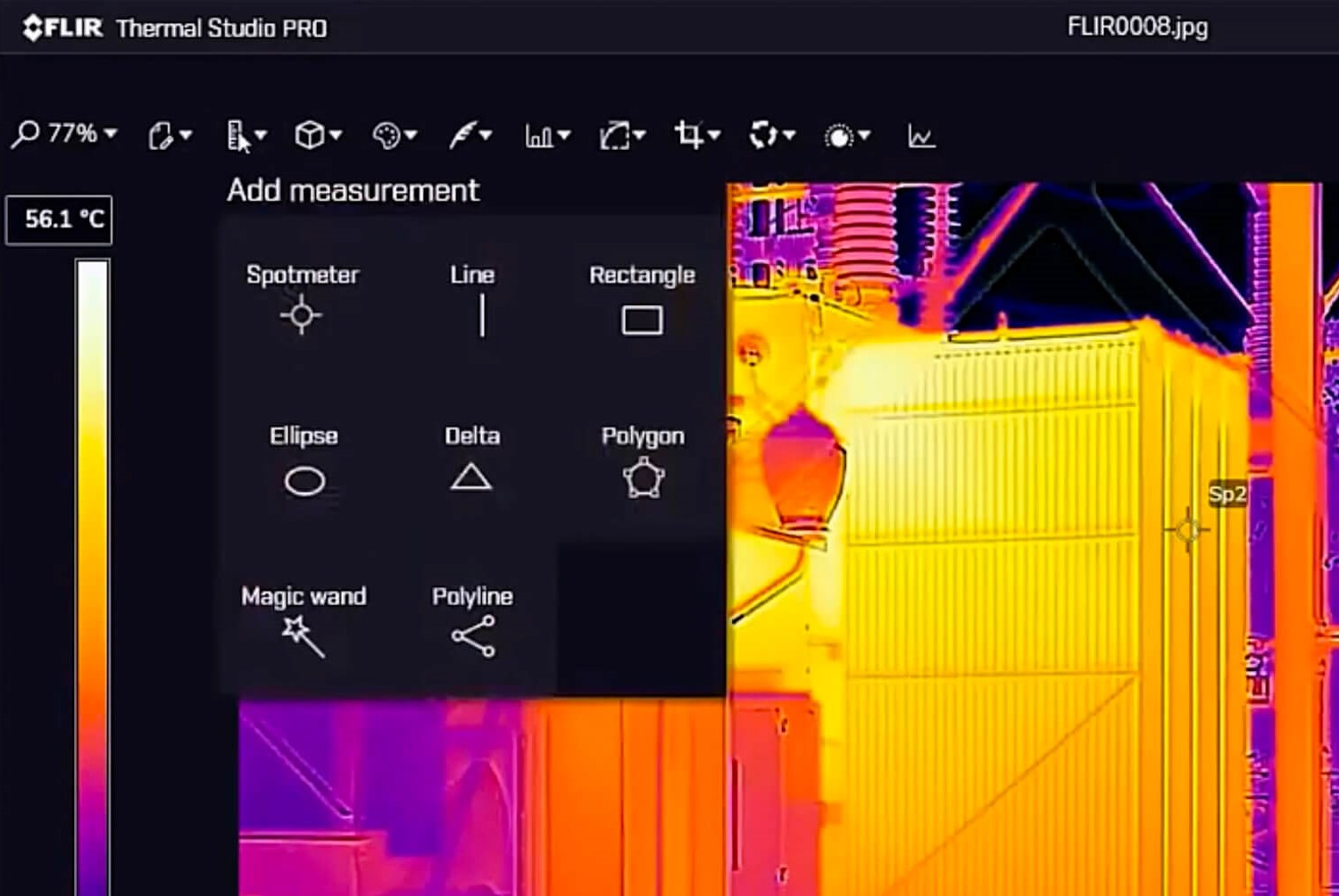Click the color palette icon
The width and height of the screenshot is (1339, 896).
click(x=386, y=136)
